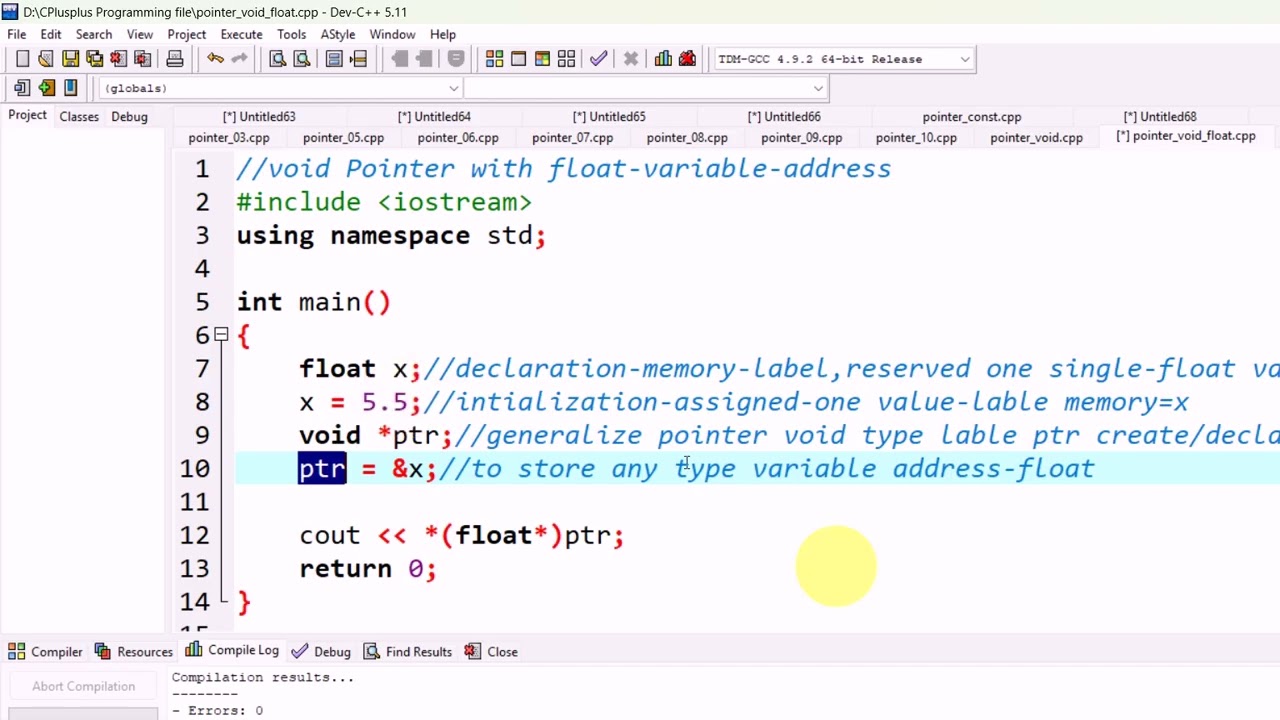Open the Search menu

[94, 34]
